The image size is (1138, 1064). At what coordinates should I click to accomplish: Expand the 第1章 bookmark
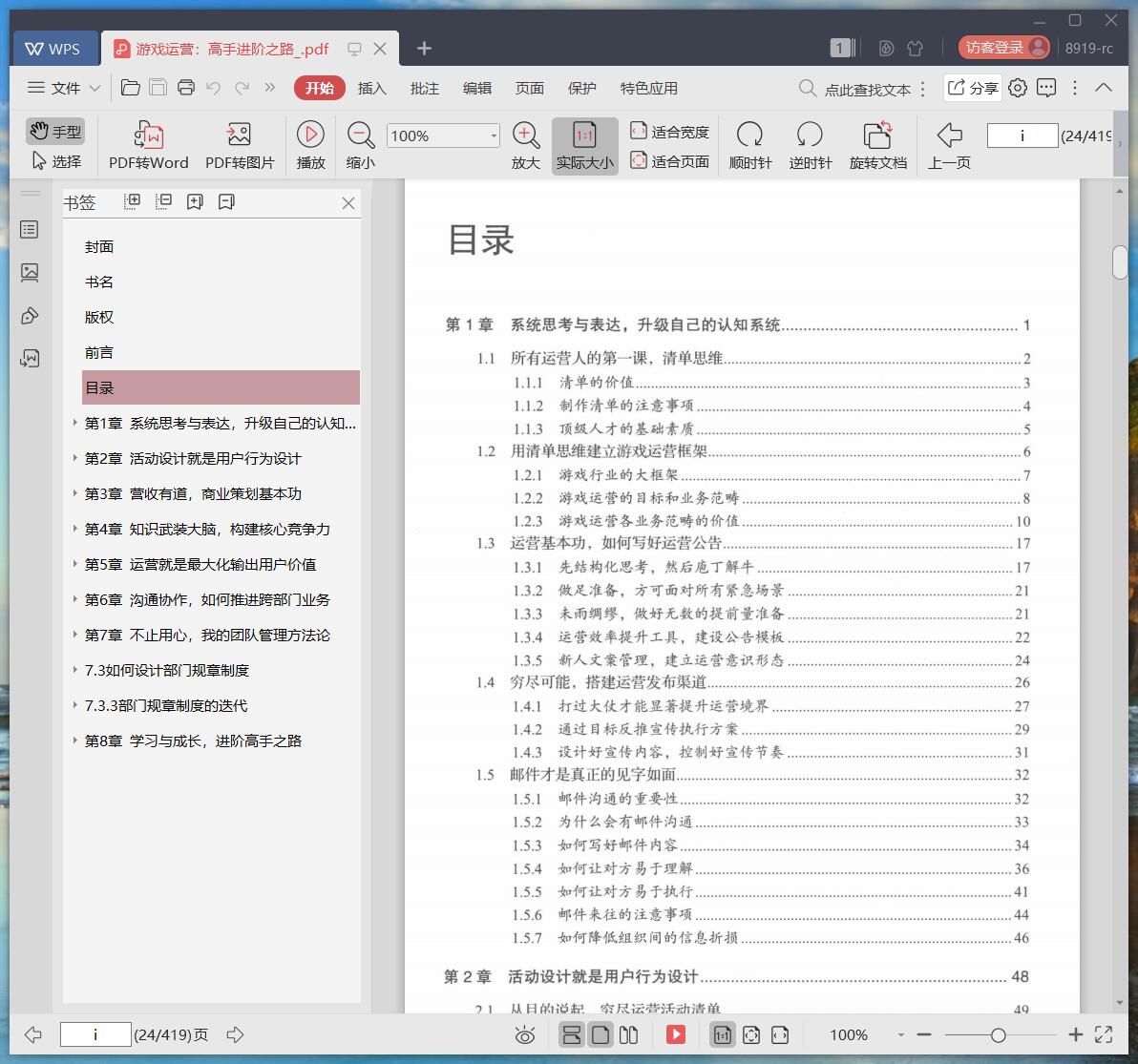tap(74, 422)
